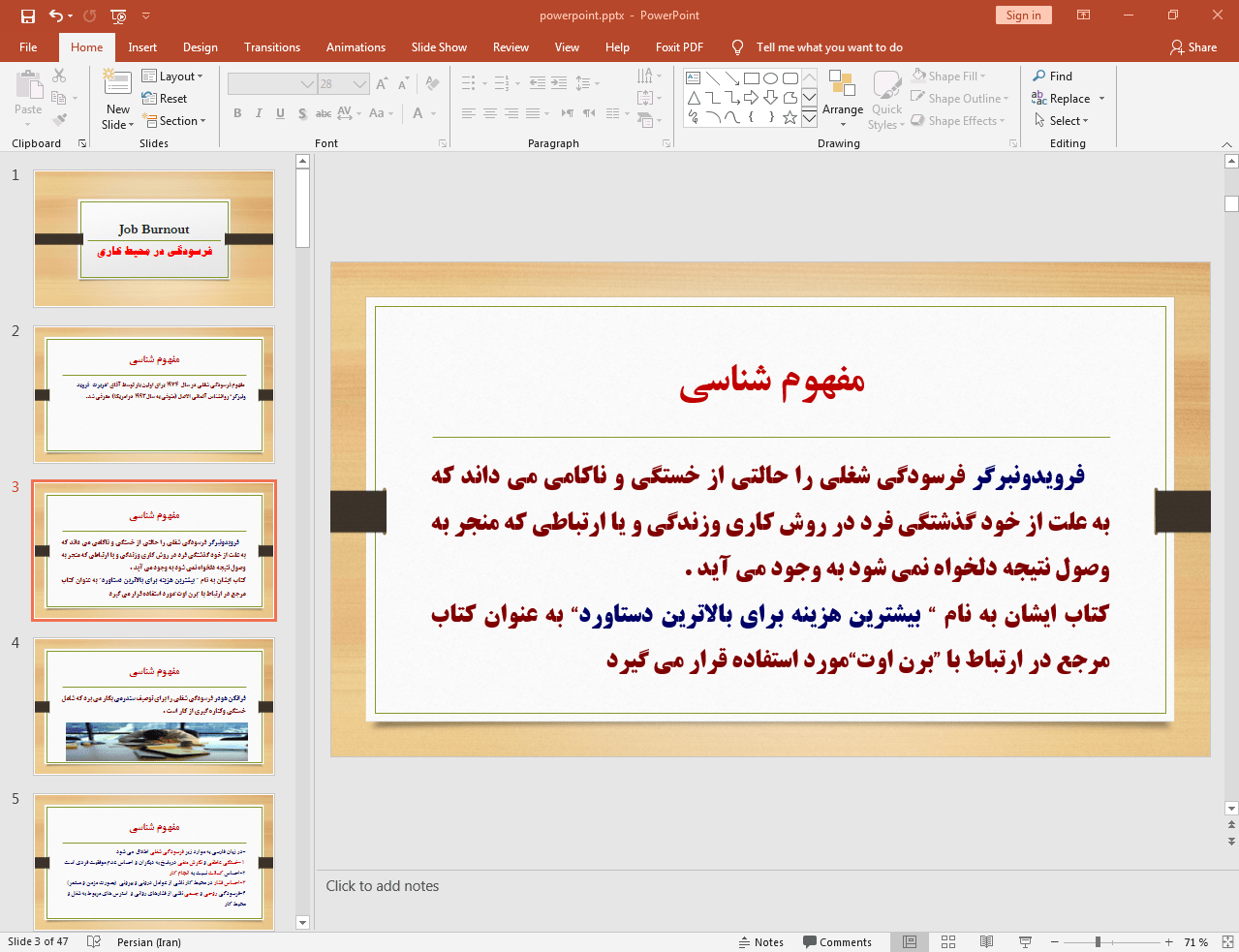The height and width of the screenshot is (952, 1239).
Task: Click the Tell me lightbulb icon
Action: click(738, 47)
